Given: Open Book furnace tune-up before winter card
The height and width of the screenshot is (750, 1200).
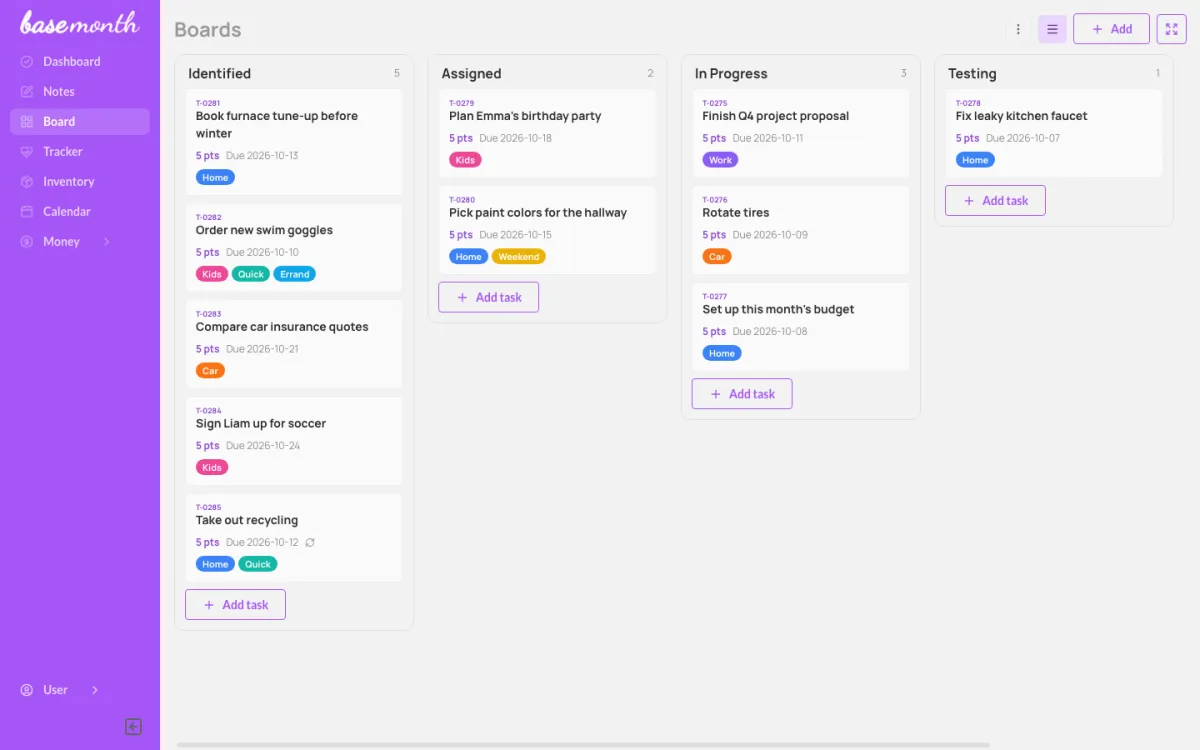Looking at the screenshot, I should [294, 142].
